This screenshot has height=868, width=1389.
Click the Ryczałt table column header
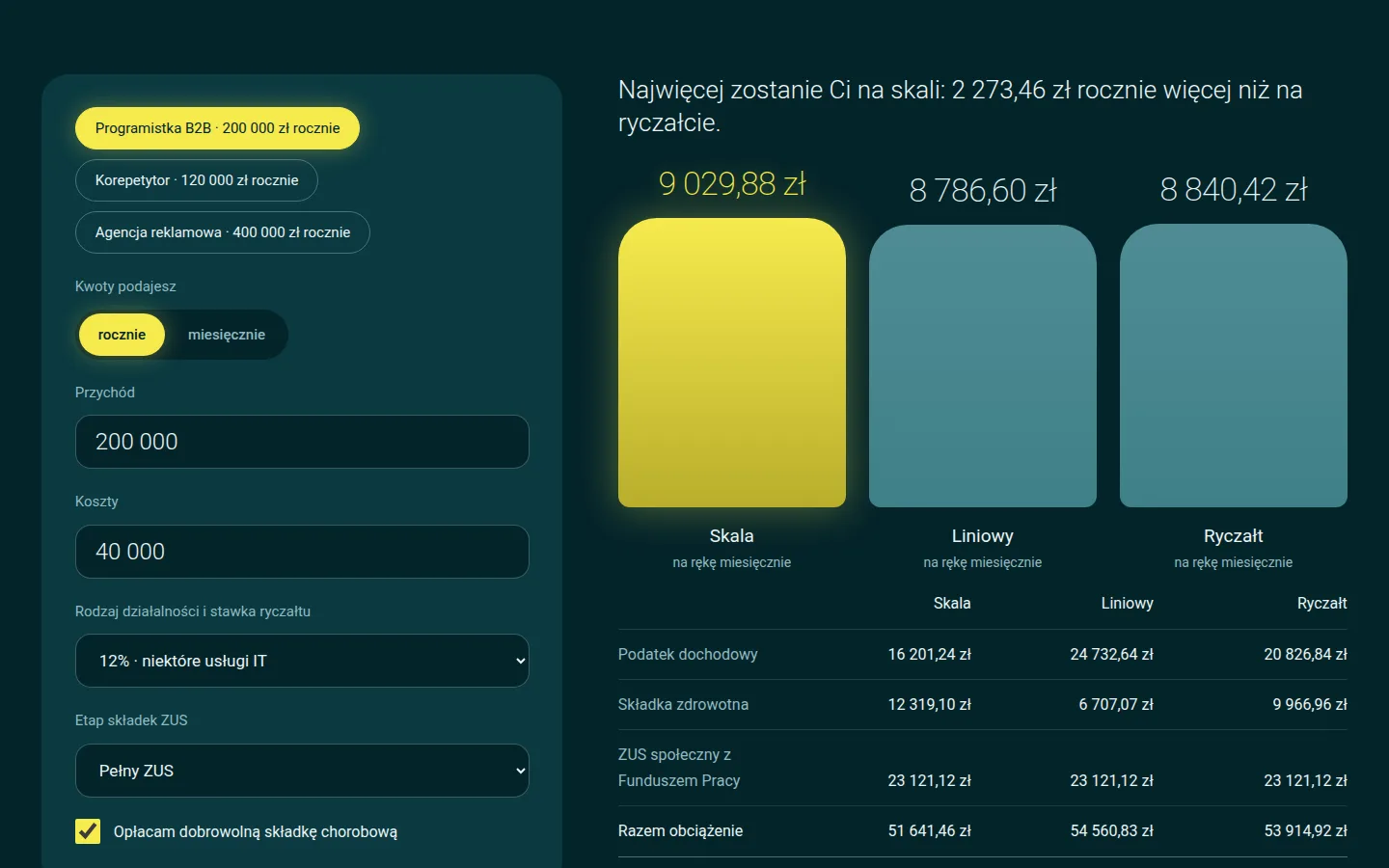click(x=1322, y=603)
